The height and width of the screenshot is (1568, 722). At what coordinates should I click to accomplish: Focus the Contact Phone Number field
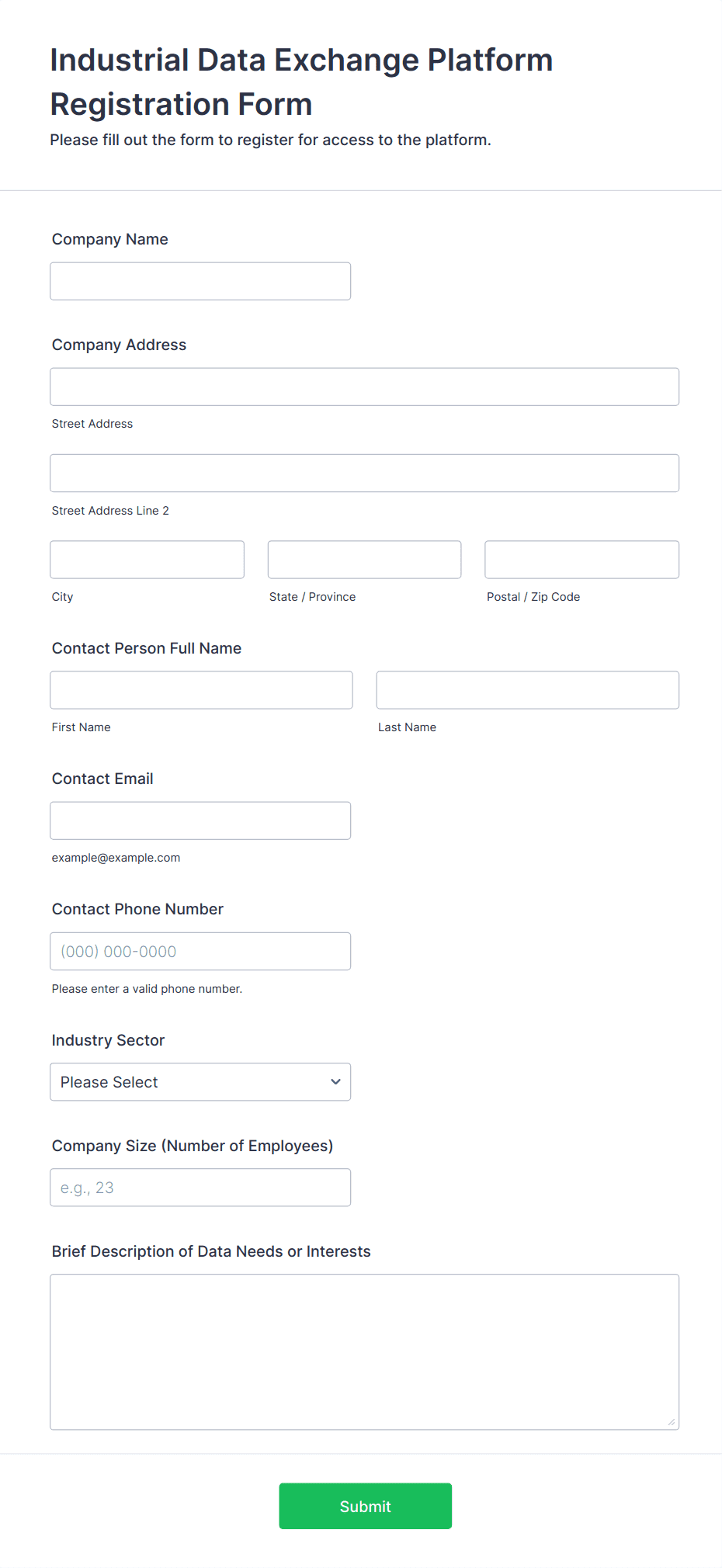200,951
